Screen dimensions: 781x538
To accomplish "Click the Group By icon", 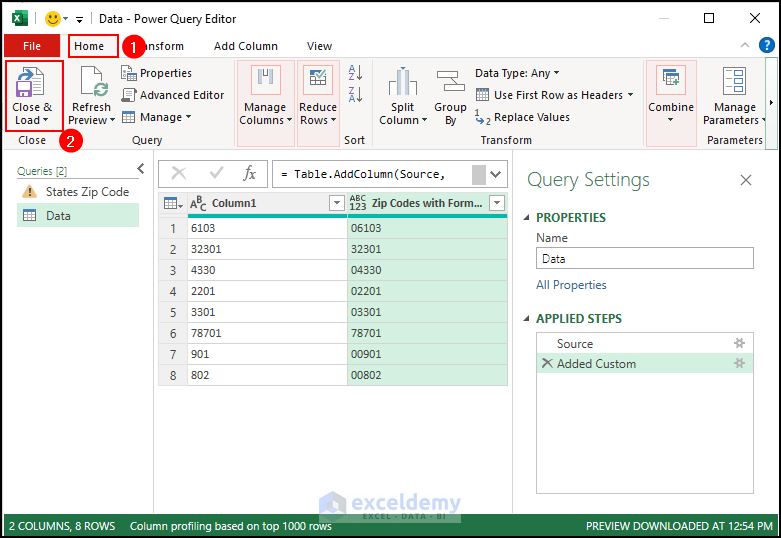I will (x=450, y=81).
